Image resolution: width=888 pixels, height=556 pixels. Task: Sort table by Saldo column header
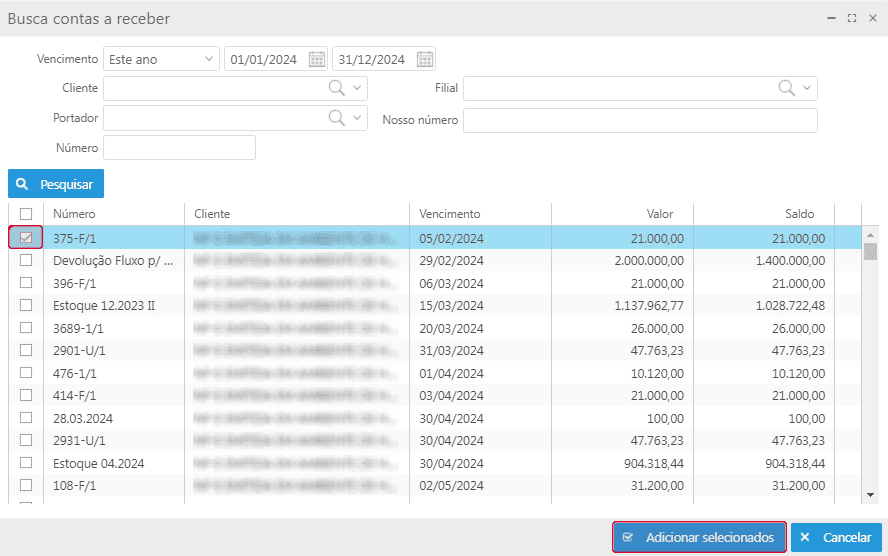pos(799,214)
